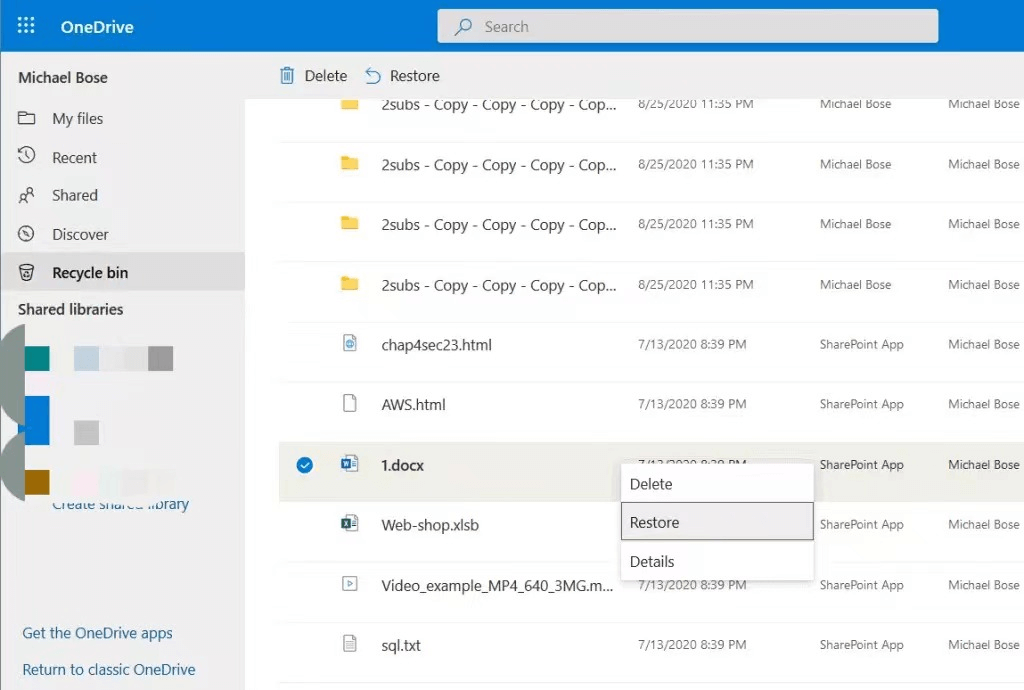The image size is (1024, 690).
Task: Click the text file icon beside sql.txt
Action: [x=349, y=644]
